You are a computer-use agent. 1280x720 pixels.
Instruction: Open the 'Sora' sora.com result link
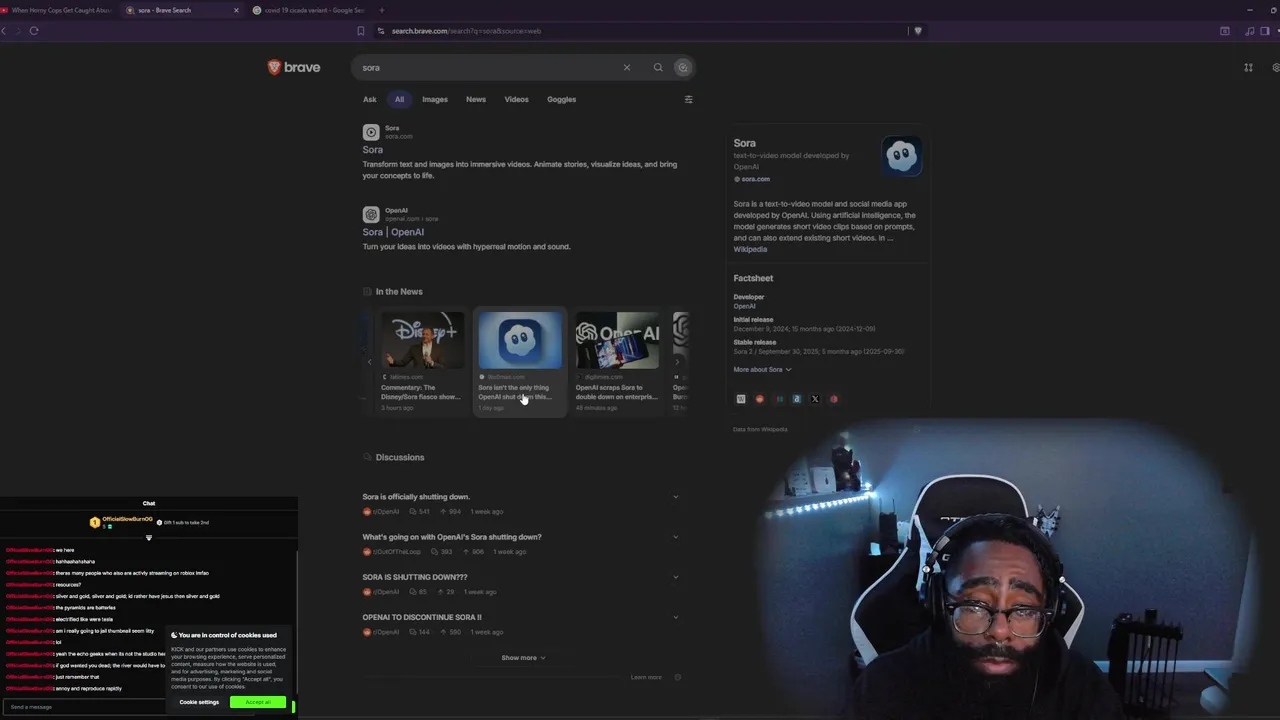pyautogui.click(x=372, y=150)
